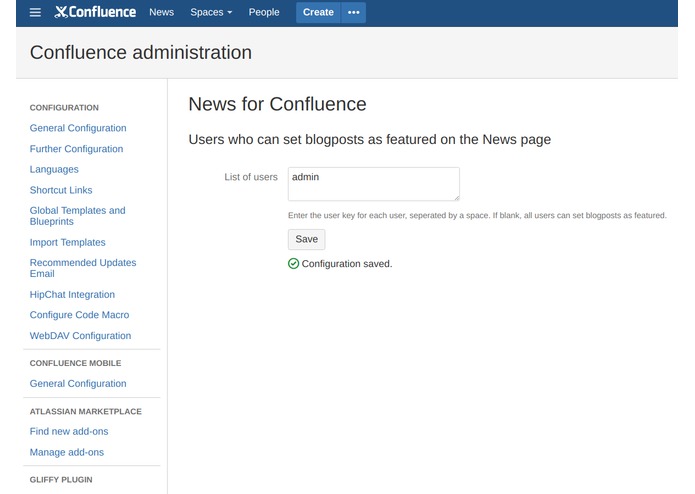695x494 pixels.
Task: Click the 'Enter the user key' help text
Action: [477, 215]
